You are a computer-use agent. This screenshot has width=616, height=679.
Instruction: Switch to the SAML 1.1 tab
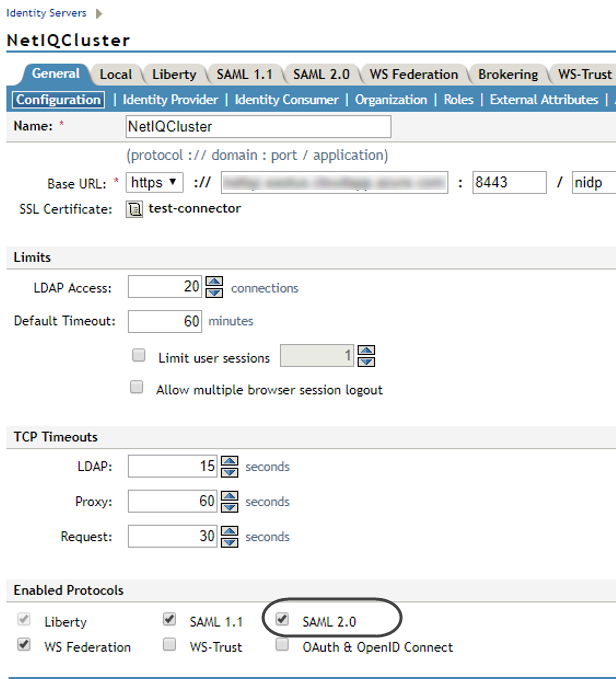tap(245, 74)
